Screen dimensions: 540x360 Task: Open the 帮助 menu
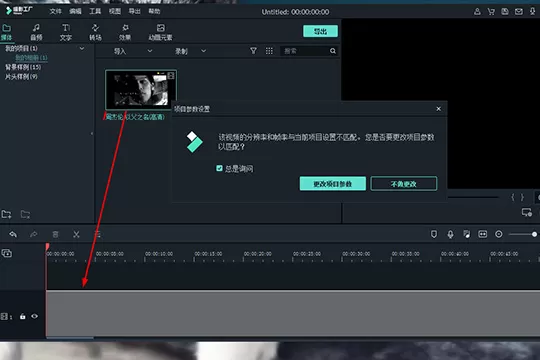(x=154, y=11)
